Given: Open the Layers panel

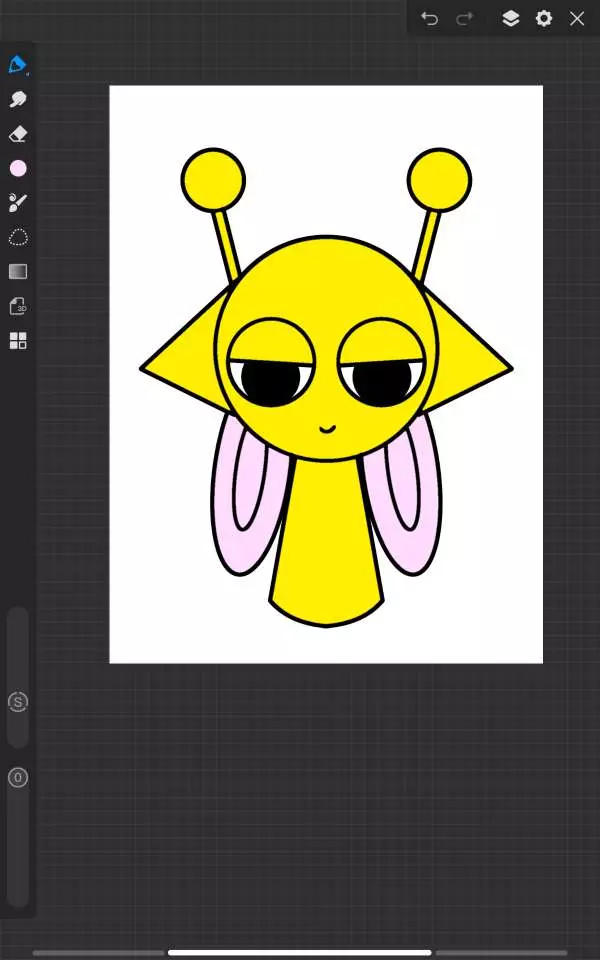Looking at the screenshot, I should [x=510, y=18].
